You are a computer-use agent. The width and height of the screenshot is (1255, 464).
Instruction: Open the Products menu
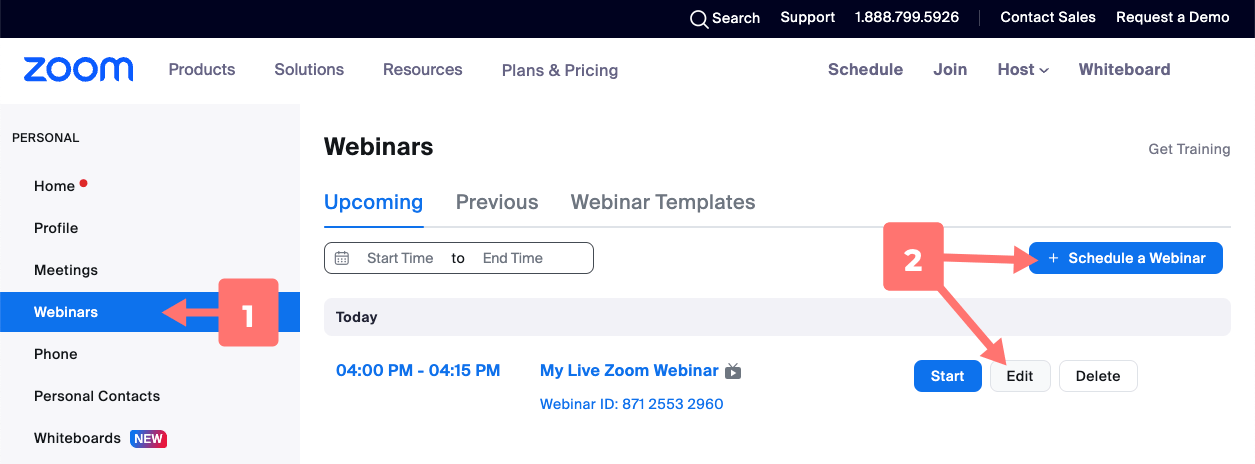click(202, 69)
